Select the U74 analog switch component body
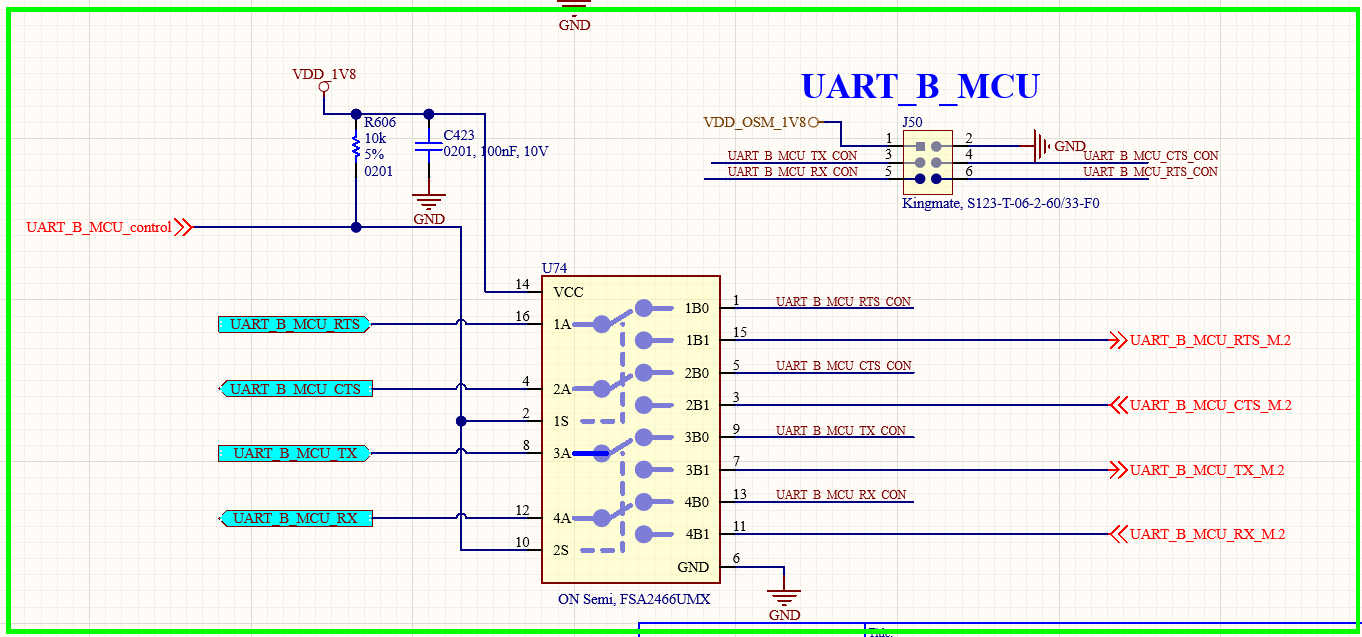The width and height of the screenshot is (1362, 637). pos(630,429)
